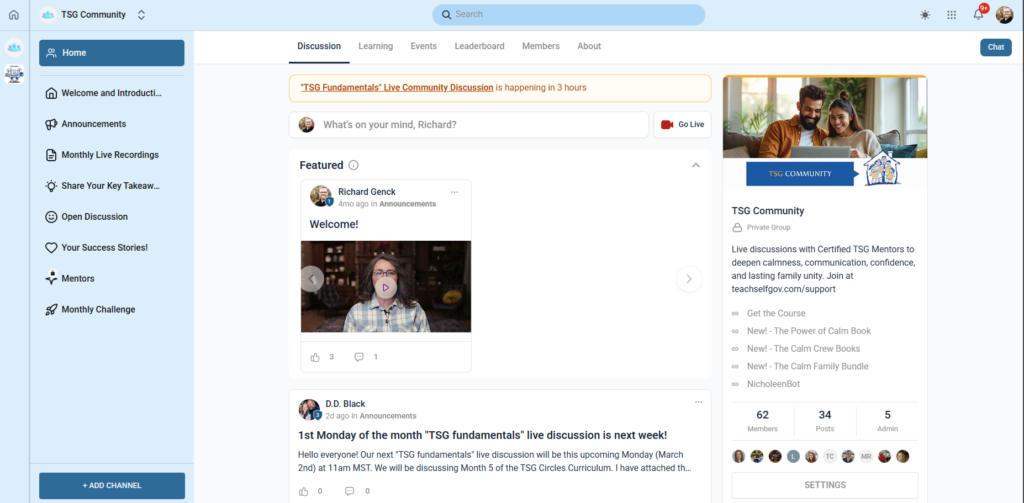Click the 34 Posts stat
The height and width of the screenshot is (503, 1024).
[x=825, y=421]
